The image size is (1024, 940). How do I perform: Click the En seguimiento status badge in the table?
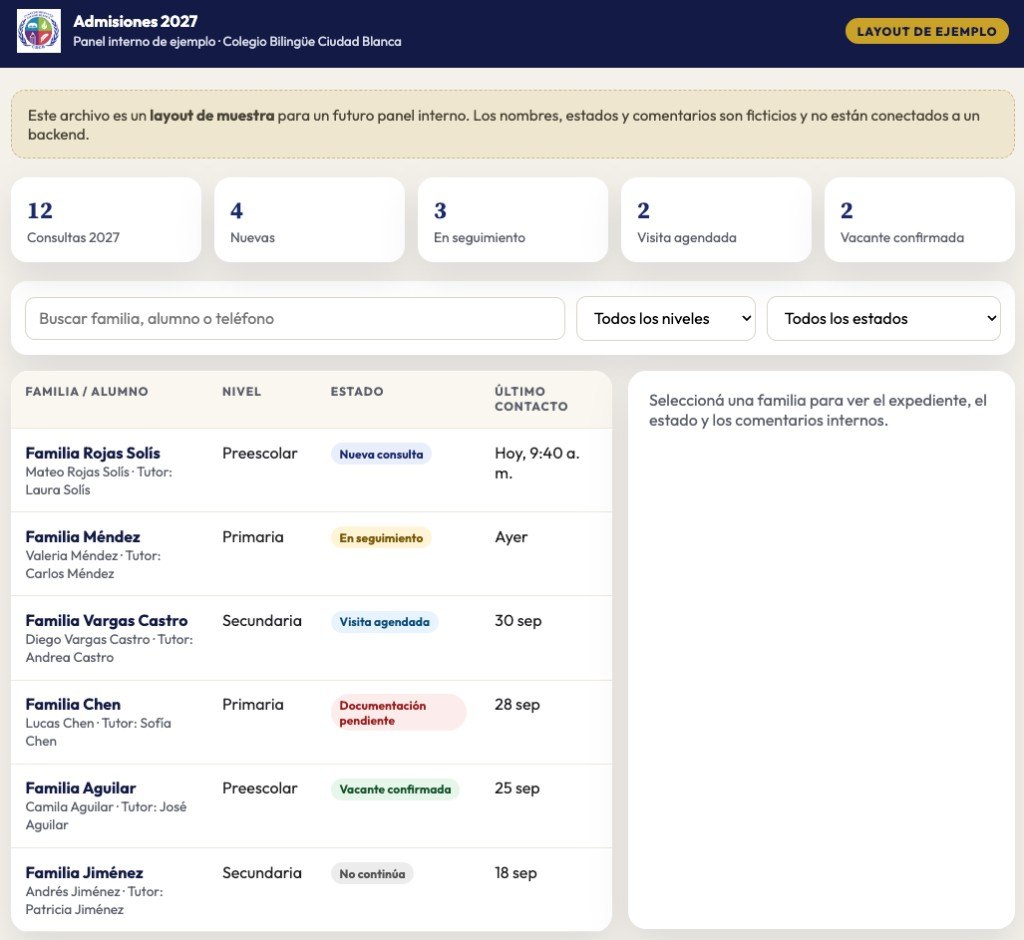pos(381,538)
